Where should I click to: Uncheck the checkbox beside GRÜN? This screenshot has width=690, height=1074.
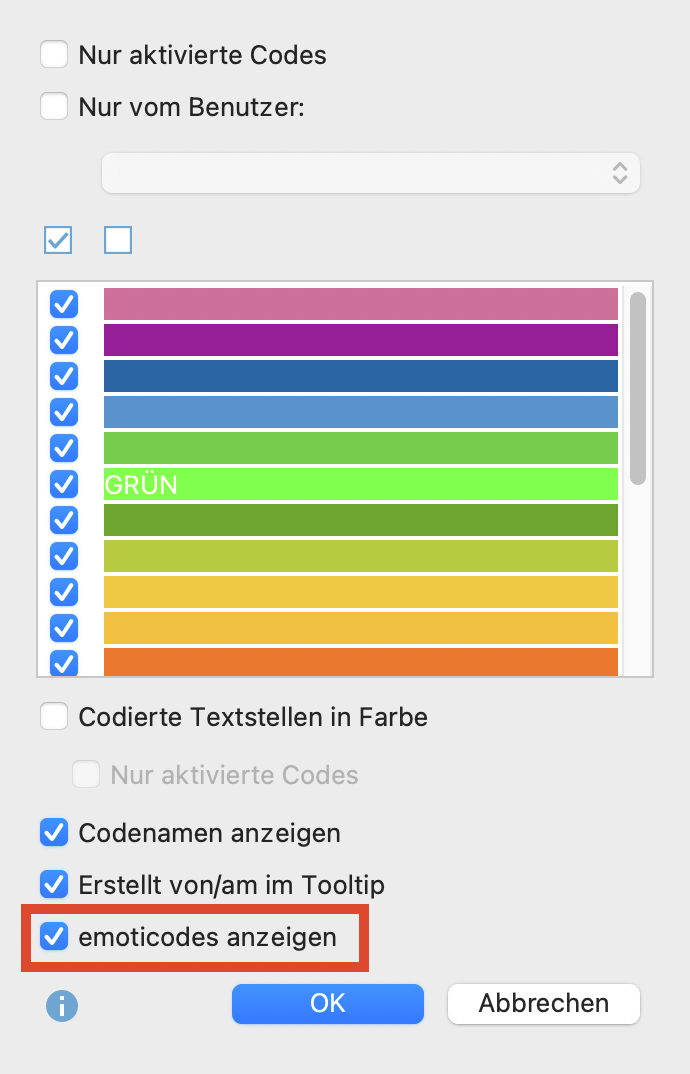click(64, 484)
